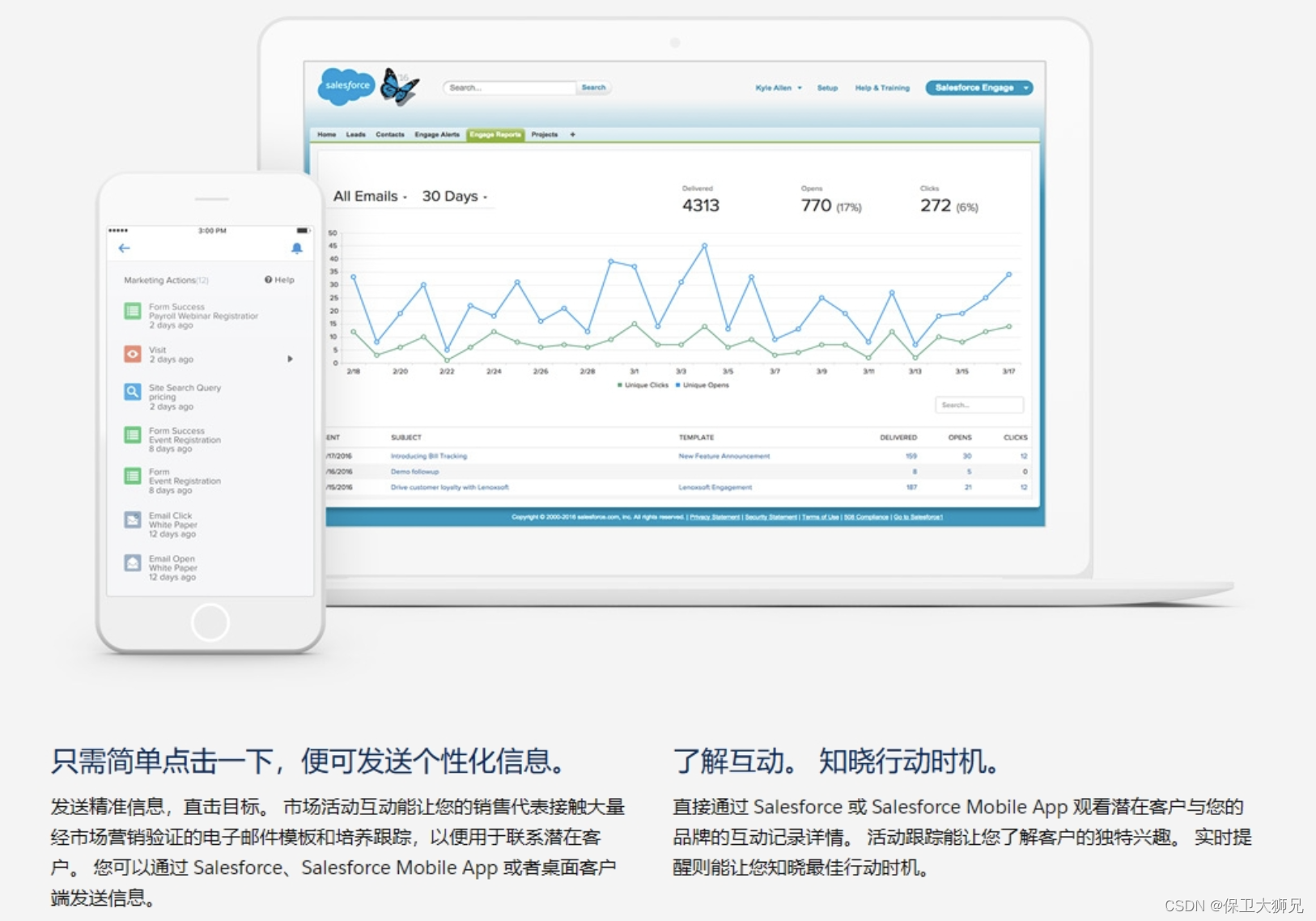The height and width of the screenshot is (921, 1316).
Task: Click the Go to Salesforce footer link
Action: (918, 516)
